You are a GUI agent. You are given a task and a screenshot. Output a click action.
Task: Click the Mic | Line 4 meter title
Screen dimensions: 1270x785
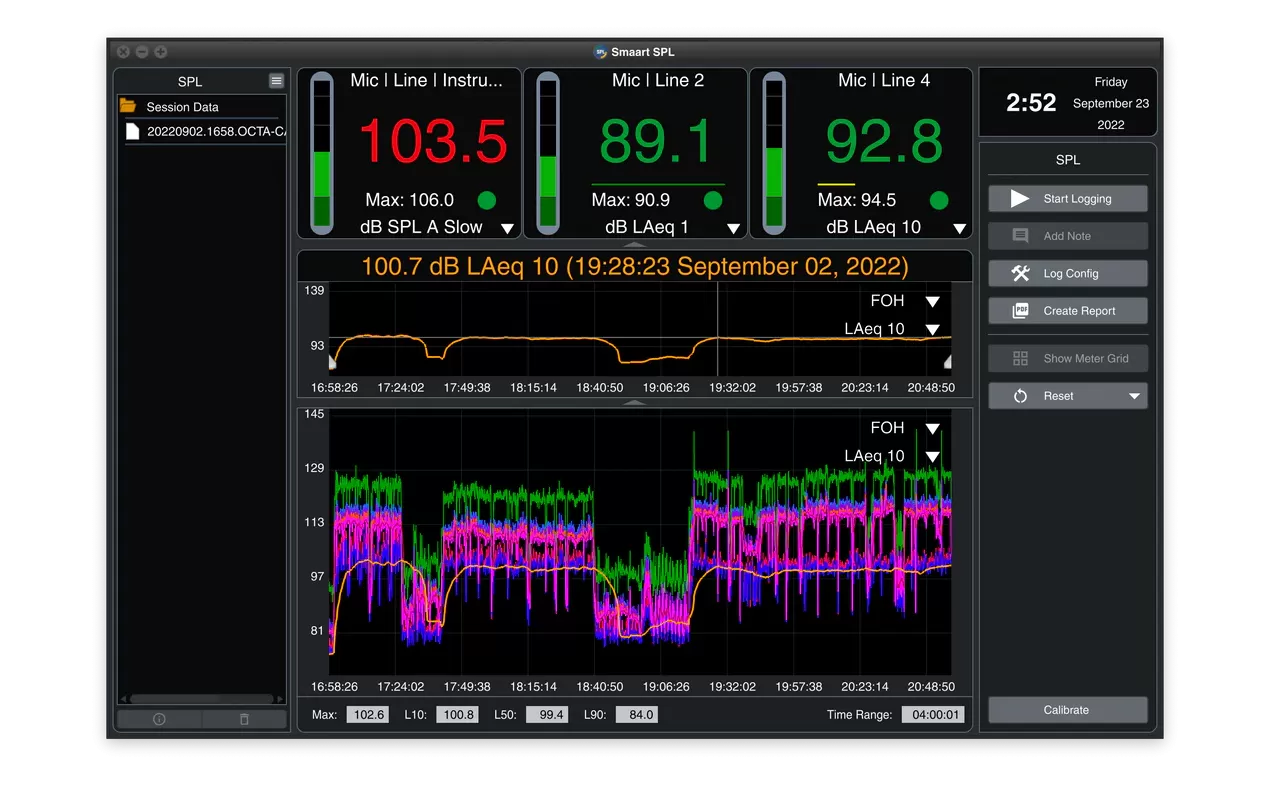coord(884,81)
